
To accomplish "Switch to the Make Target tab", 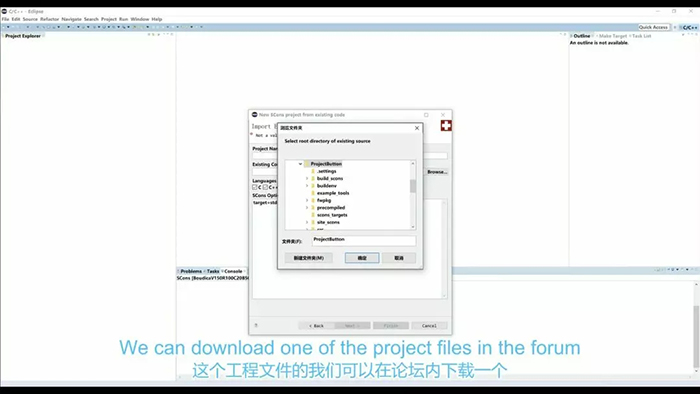I will (x=612, y=36).
